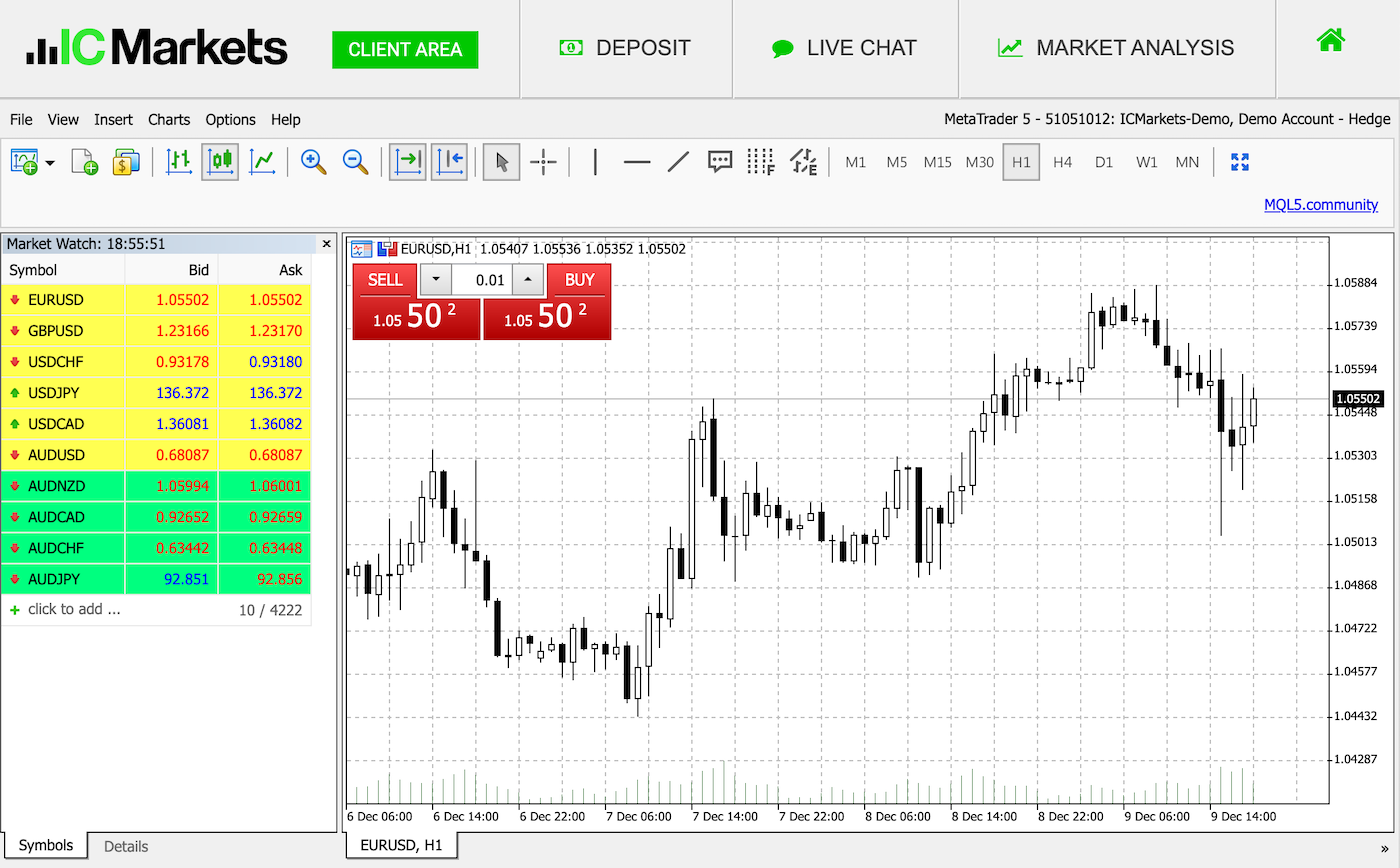The image size is (1400, 868).
Task: Click the fullscreen expand icon
Action: pyautogui.click(x=1240, y=162)
